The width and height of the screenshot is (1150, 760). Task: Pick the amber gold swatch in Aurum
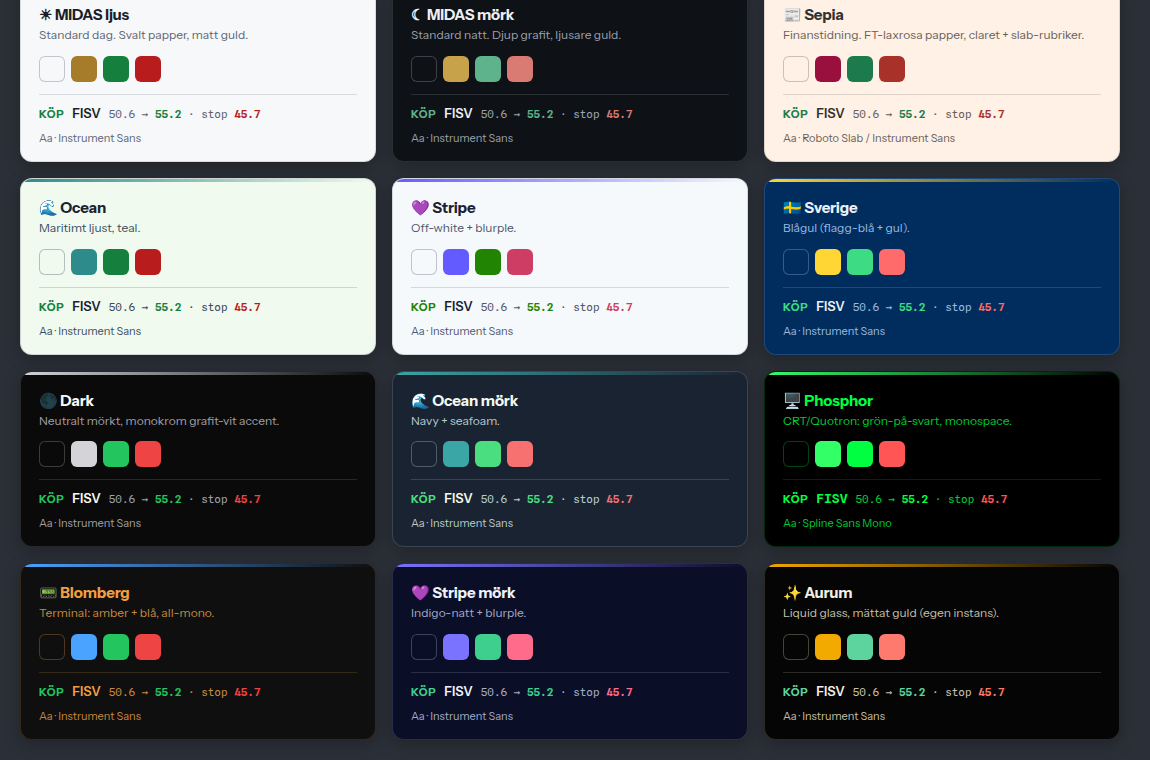click(828, 647)
